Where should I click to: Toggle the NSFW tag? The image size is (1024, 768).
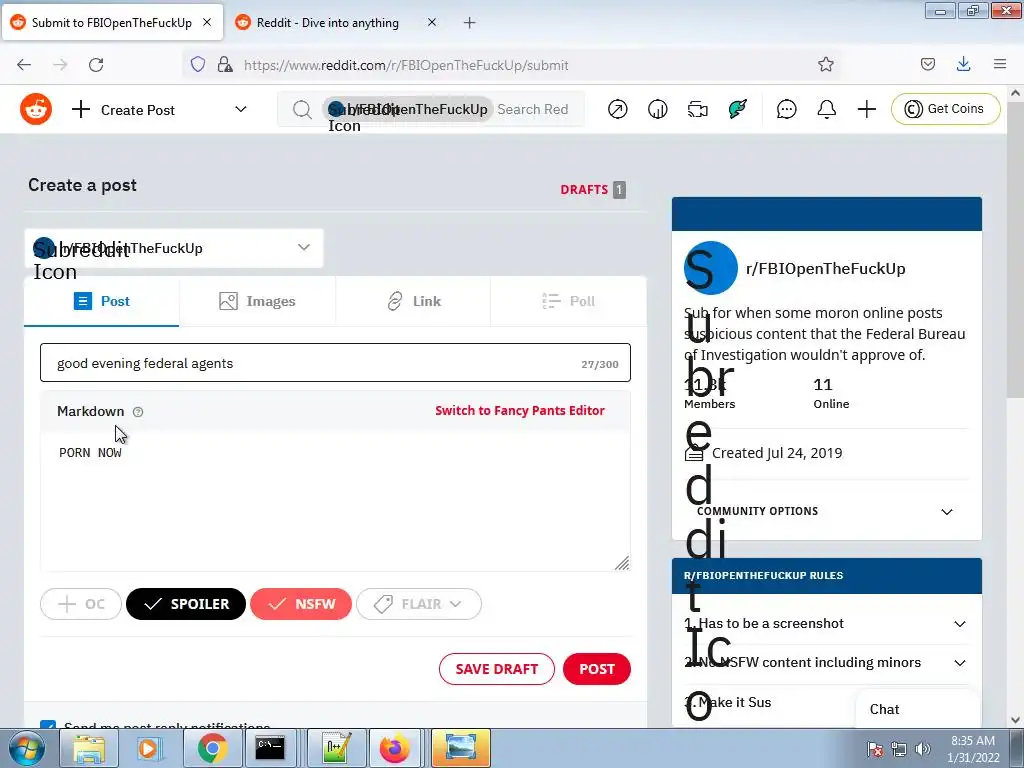tap(301, 604)
